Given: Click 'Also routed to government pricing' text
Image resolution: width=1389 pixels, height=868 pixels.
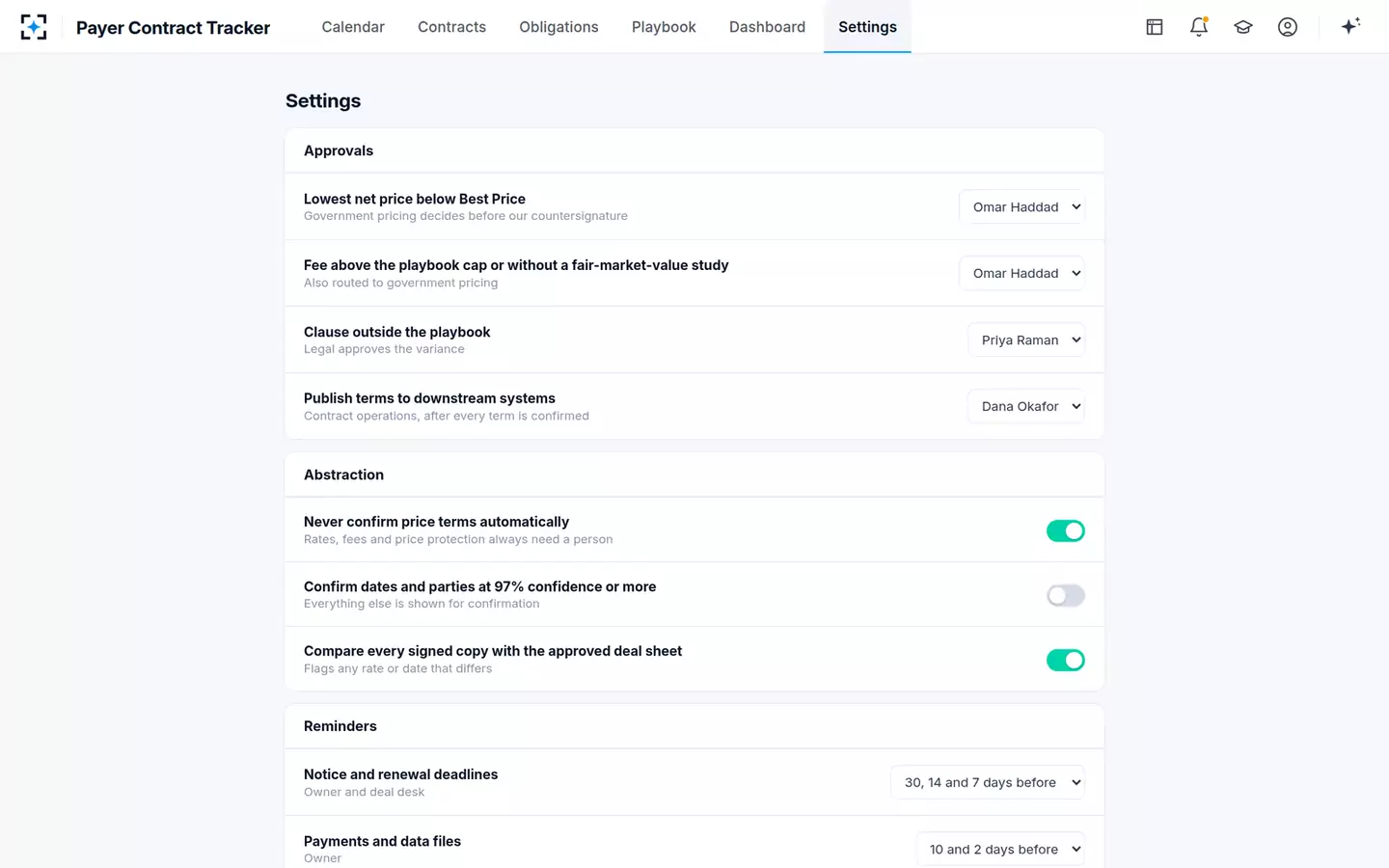Looking at the screenshot, I should [400, 283].
